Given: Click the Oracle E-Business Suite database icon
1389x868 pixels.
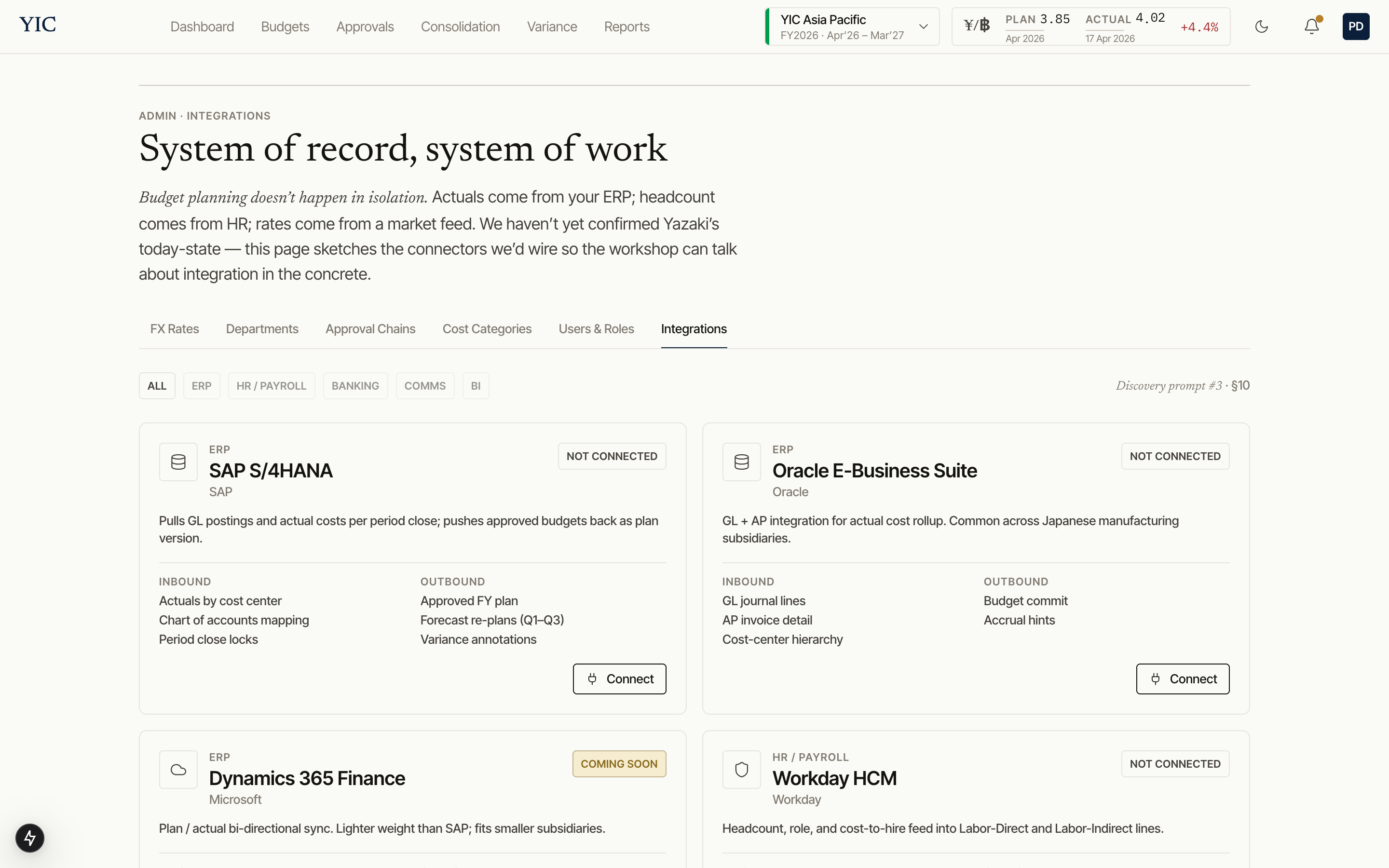Looking at the screenshot, I should [742, 461].
